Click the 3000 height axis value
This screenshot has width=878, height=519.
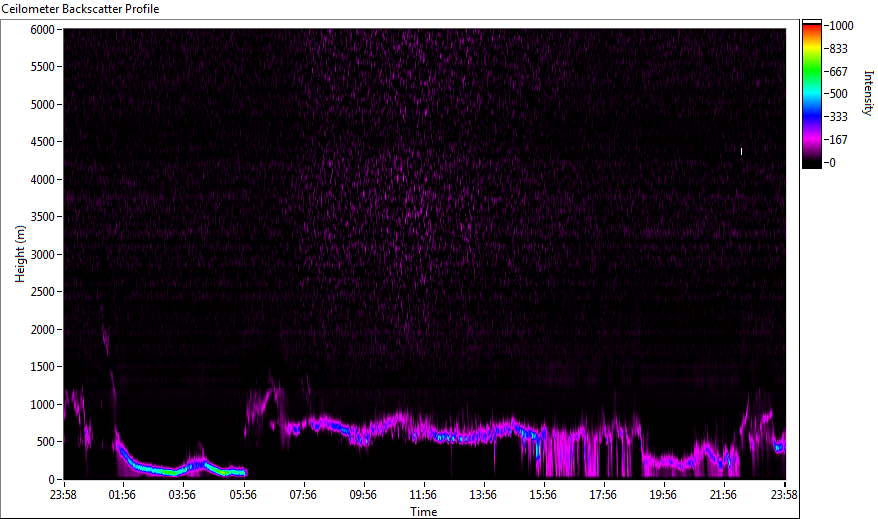coord(43,255)
